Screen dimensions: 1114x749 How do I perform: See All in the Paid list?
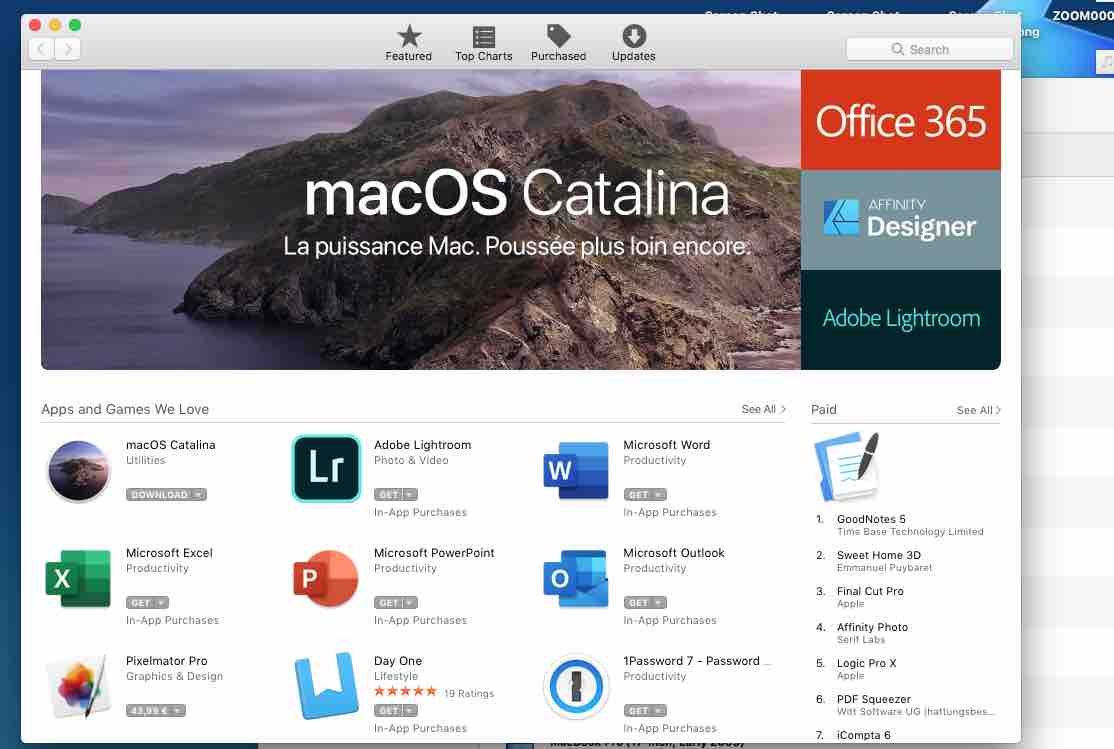978,410
